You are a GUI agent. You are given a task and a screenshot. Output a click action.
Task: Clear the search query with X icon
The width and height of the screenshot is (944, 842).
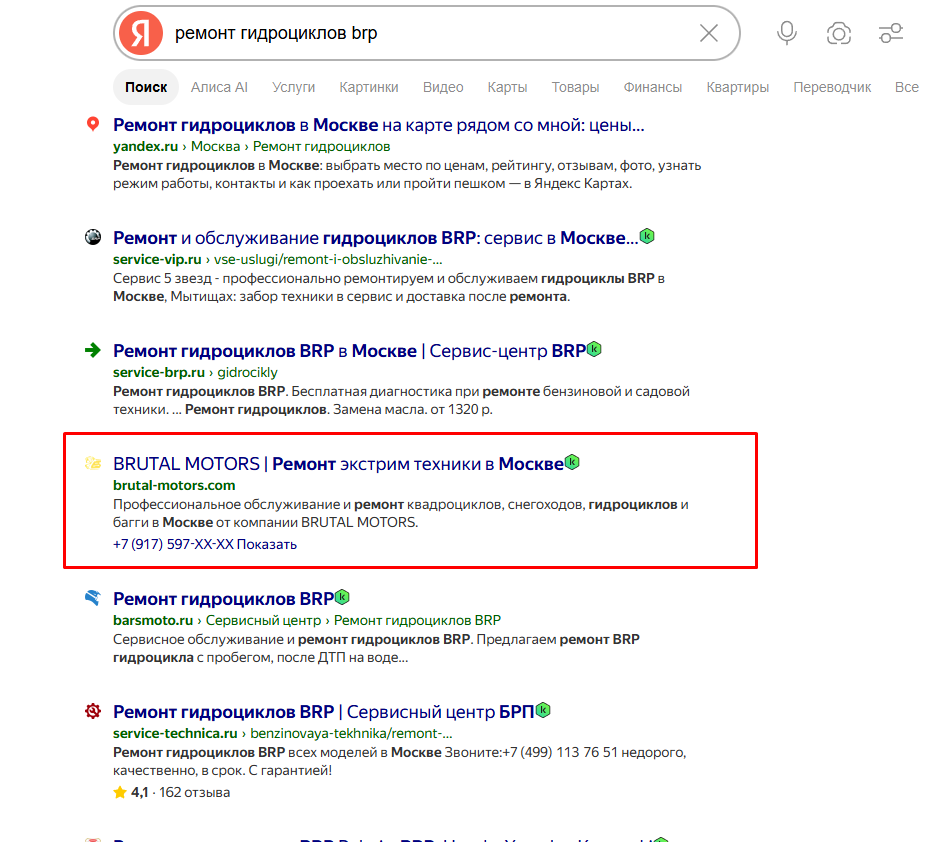click(709, 33)
